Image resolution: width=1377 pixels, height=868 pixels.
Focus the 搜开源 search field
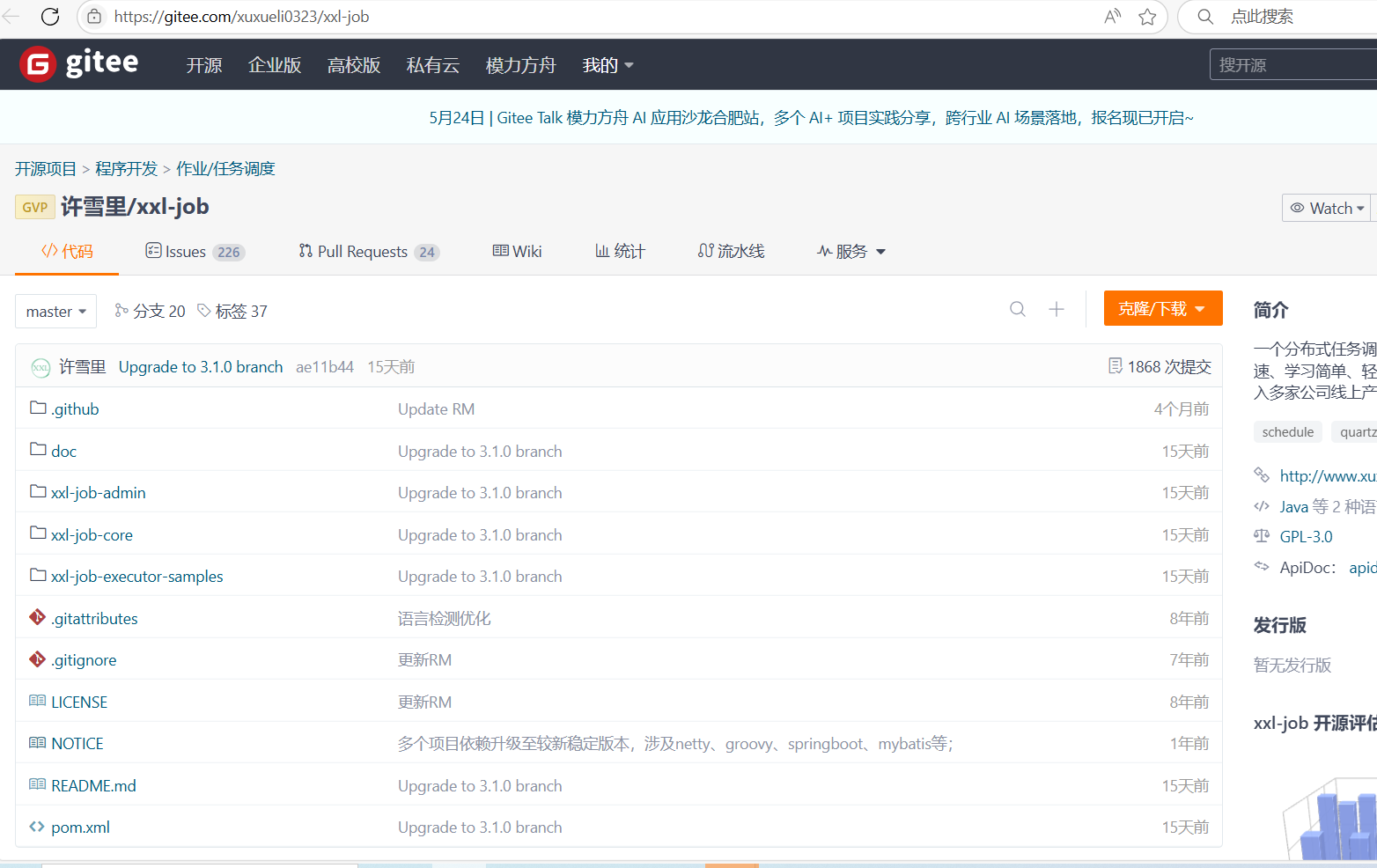[1293, 65]
